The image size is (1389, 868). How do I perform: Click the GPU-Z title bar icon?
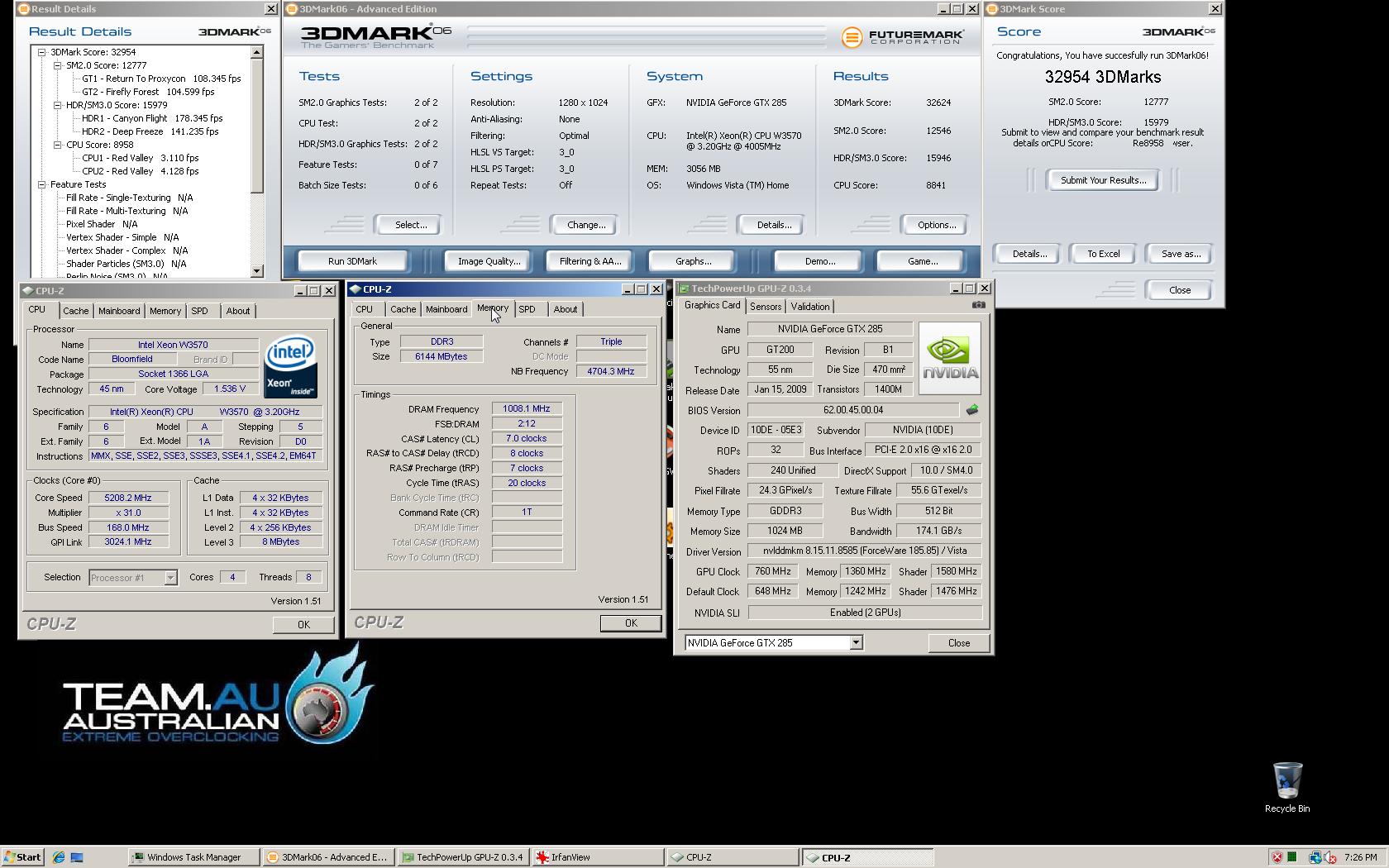coord(684,289)
